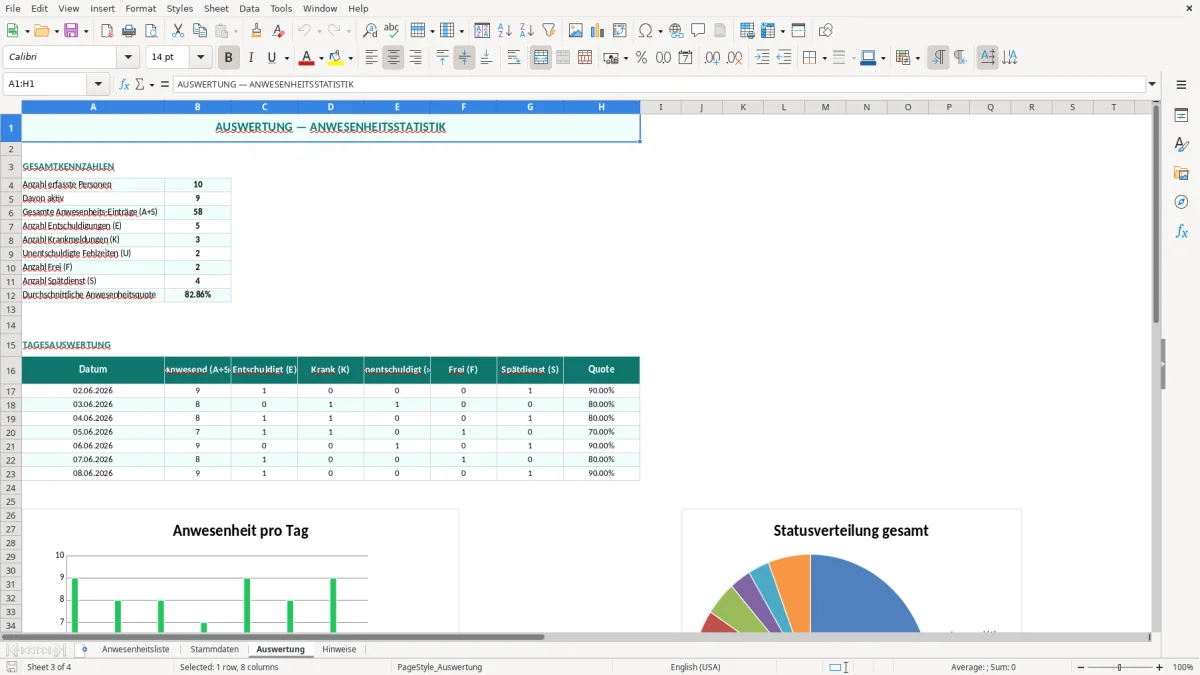The image size is (1200, 675).
Task: Open Find & Replace icon
Action: pos(370,31)
